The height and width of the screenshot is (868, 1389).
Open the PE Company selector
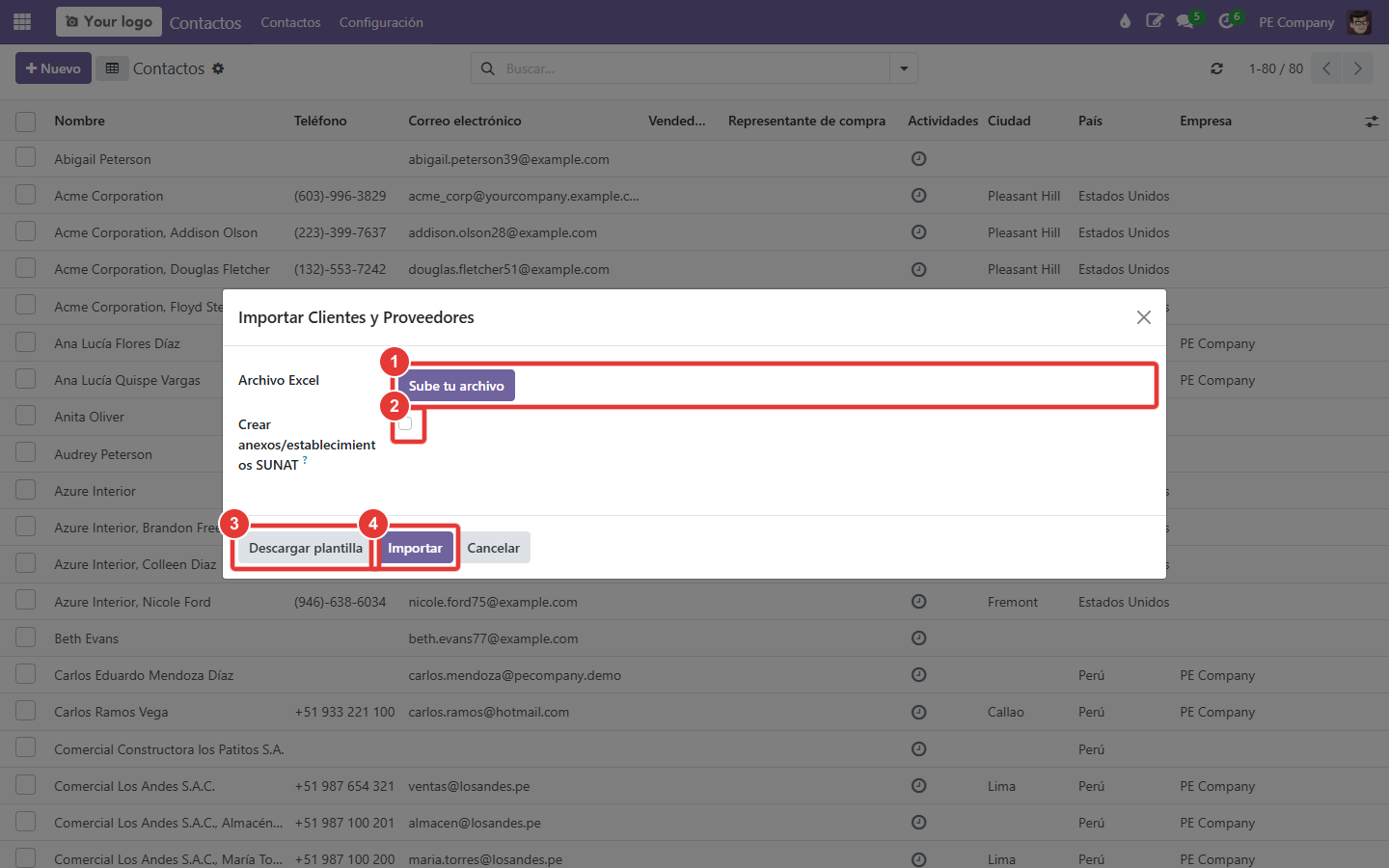1296,22
